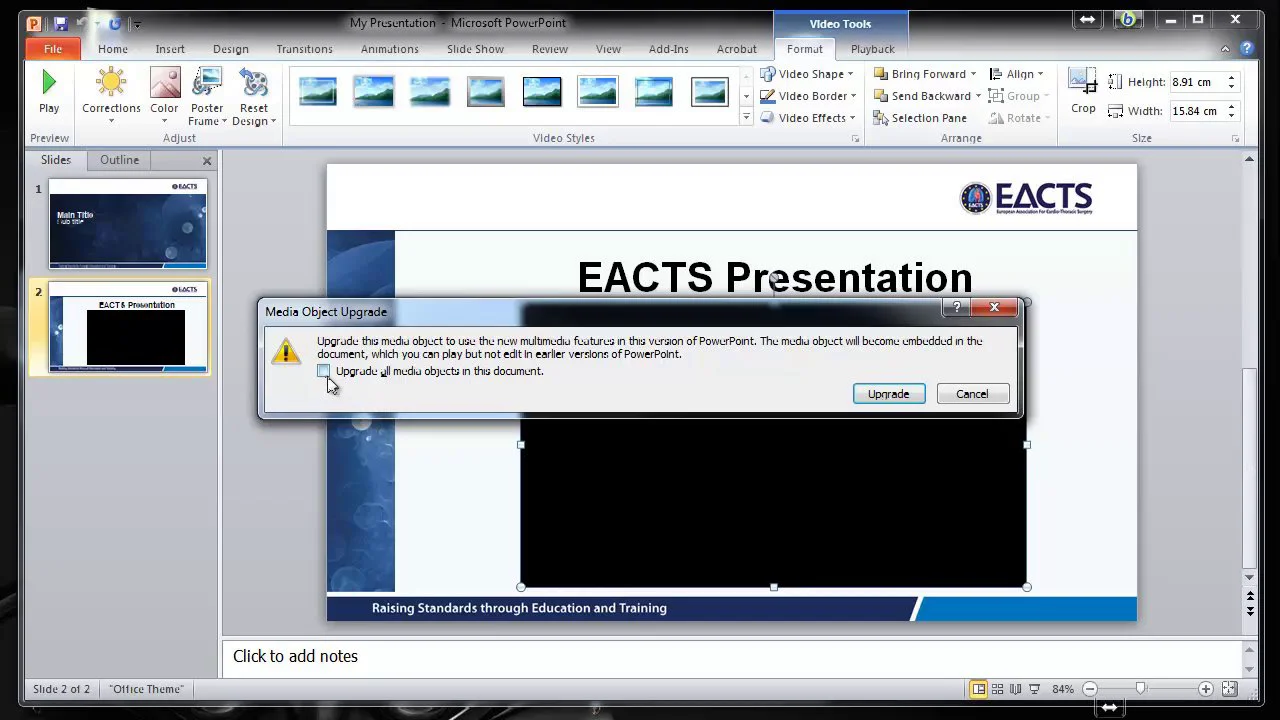Start Slide Show from status bar icon

click(1034, 689)
